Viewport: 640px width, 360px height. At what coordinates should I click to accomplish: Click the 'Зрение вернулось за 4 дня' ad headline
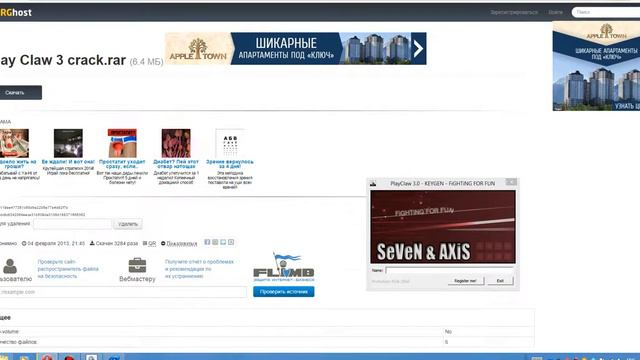point(230,164)
